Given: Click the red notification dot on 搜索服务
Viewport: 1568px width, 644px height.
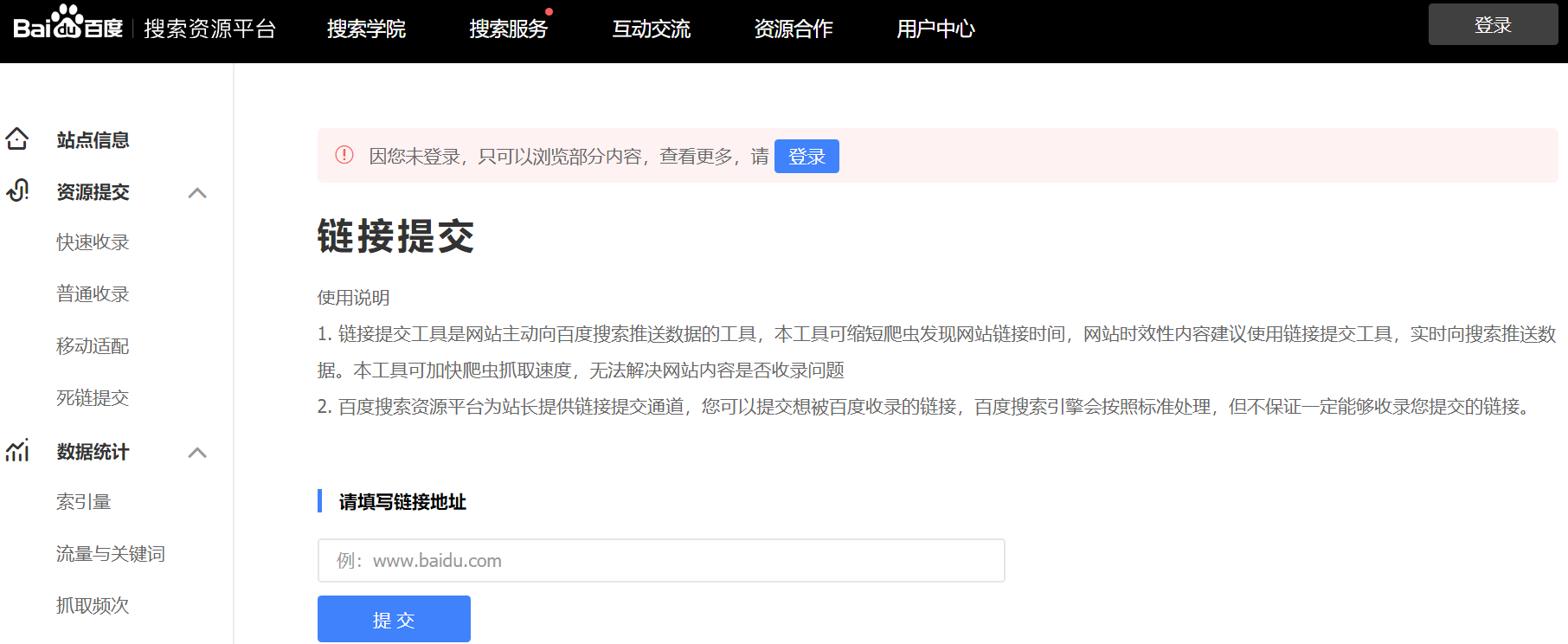Looking at the screenshot, I should (x=549, y=11).
